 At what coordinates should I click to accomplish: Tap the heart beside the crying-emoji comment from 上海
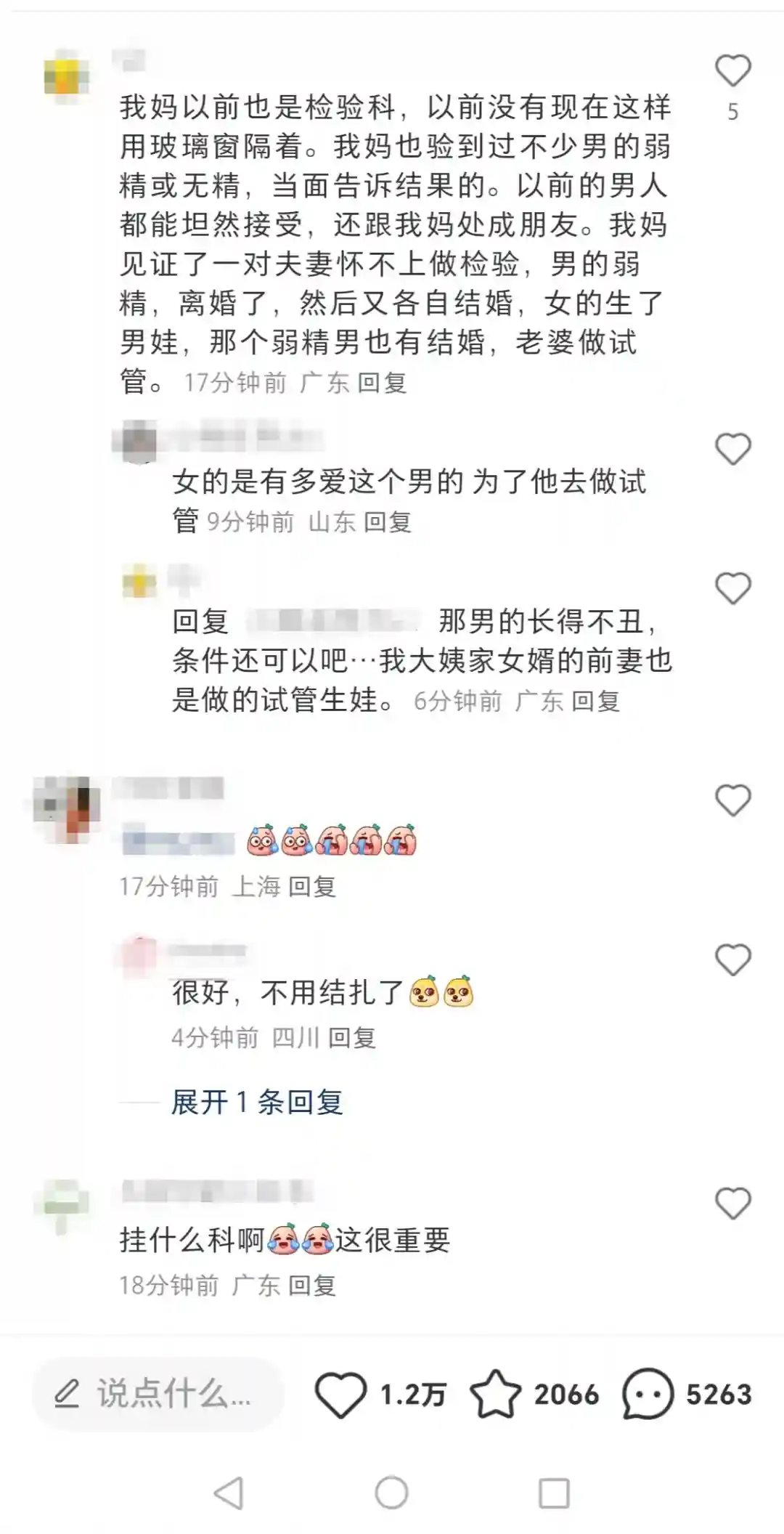(x=732, y=800)
